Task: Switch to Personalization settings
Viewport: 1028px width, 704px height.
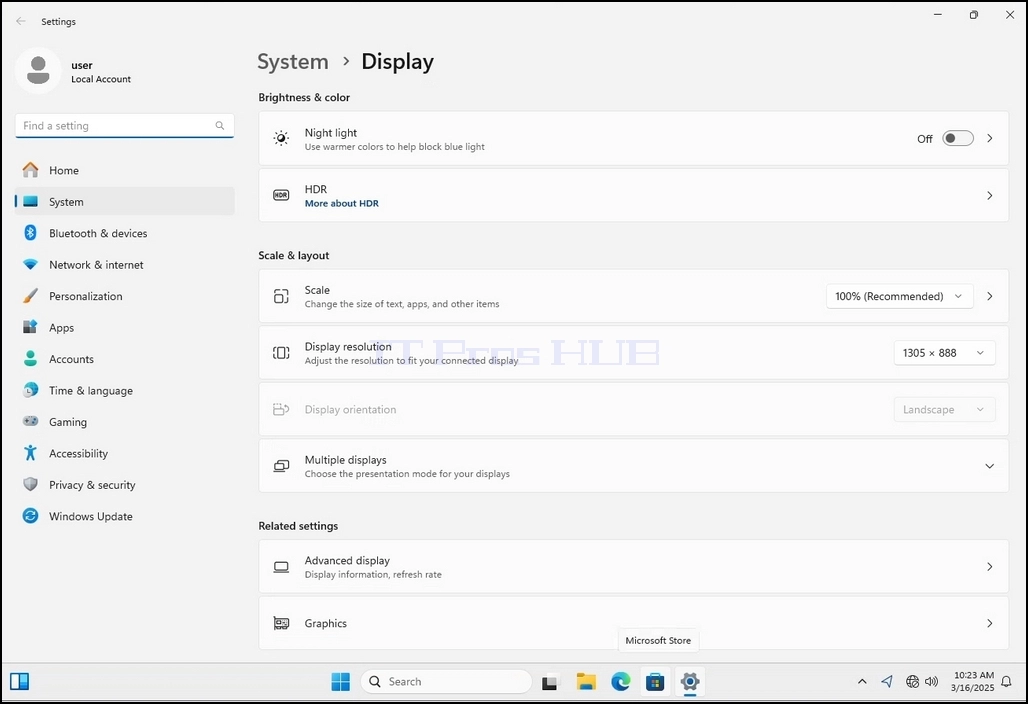Action: (125, 296)
